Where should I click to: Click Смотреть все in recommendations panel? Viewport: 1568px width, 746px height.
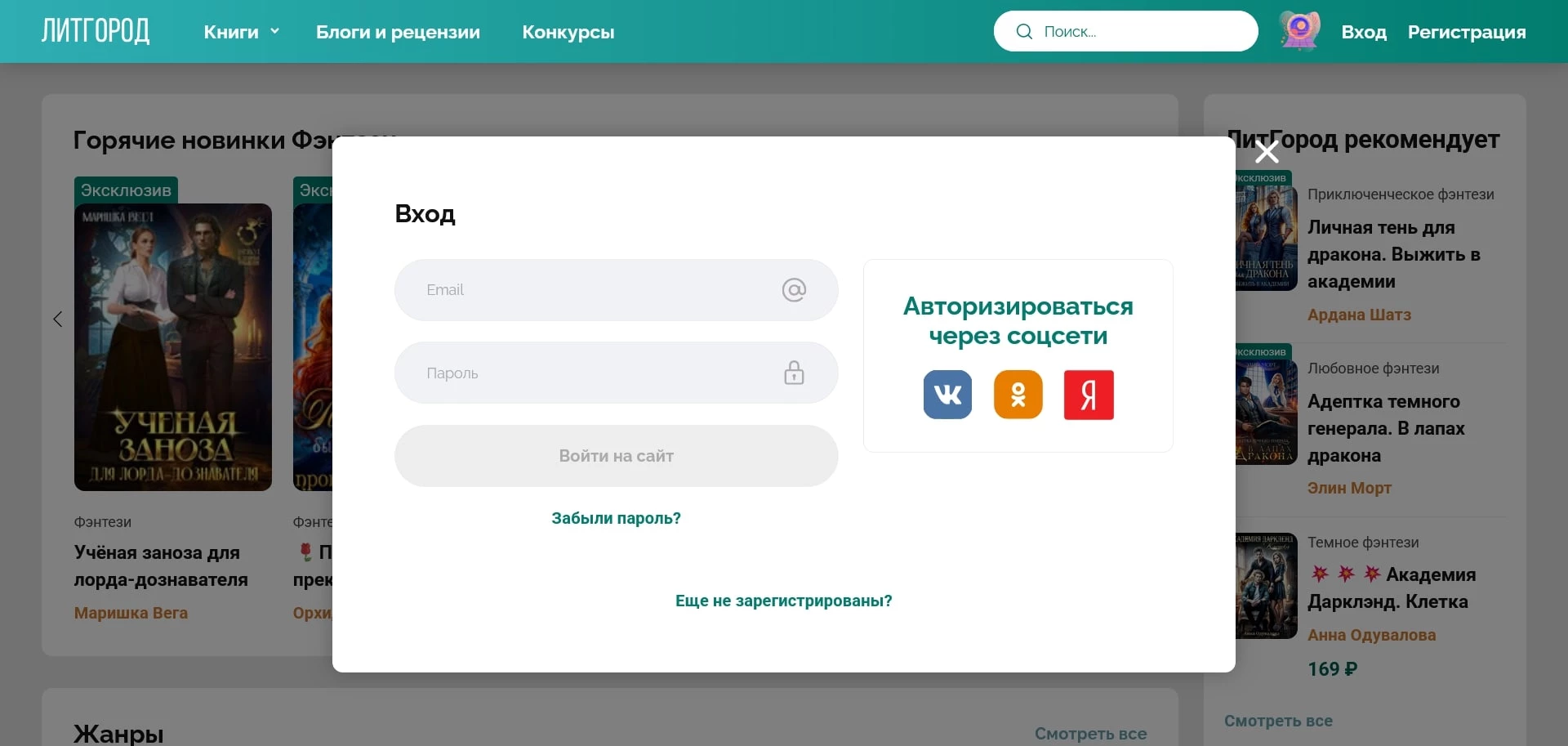tap(1278, 721)
